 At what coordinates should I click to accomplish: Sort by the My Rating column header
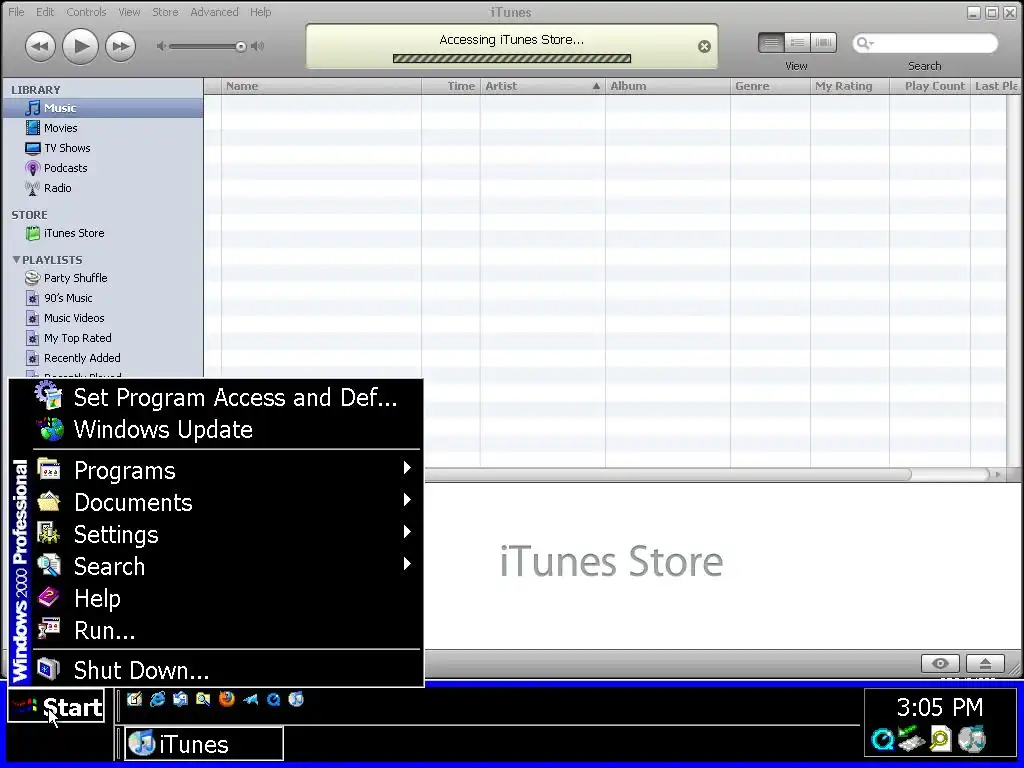[x=850, y=86]
